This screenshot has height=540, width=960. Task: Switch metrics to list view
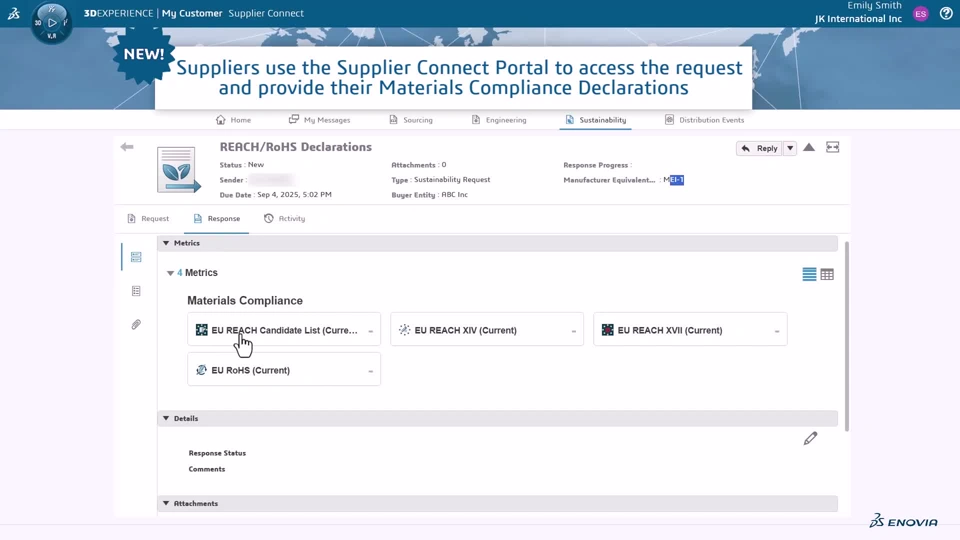point(809,274)
